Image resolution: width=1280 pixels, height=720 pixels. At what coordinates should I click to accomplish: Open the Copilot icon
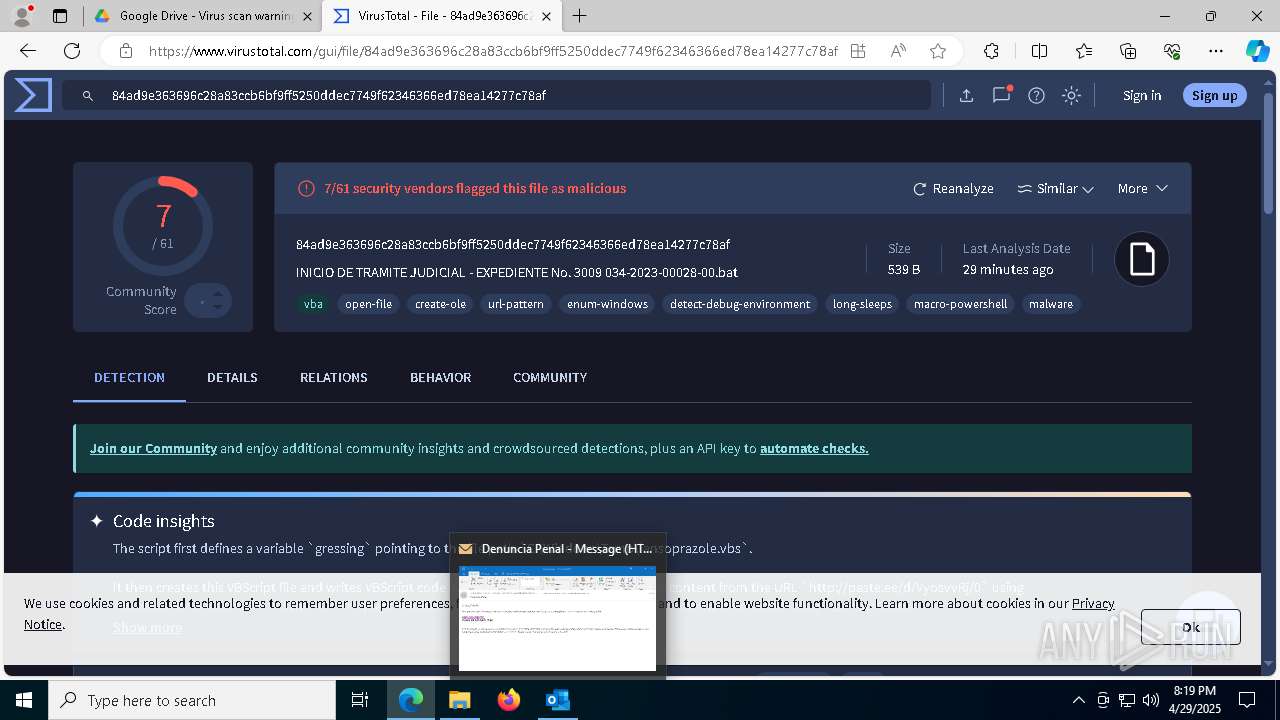[1257, 51]
